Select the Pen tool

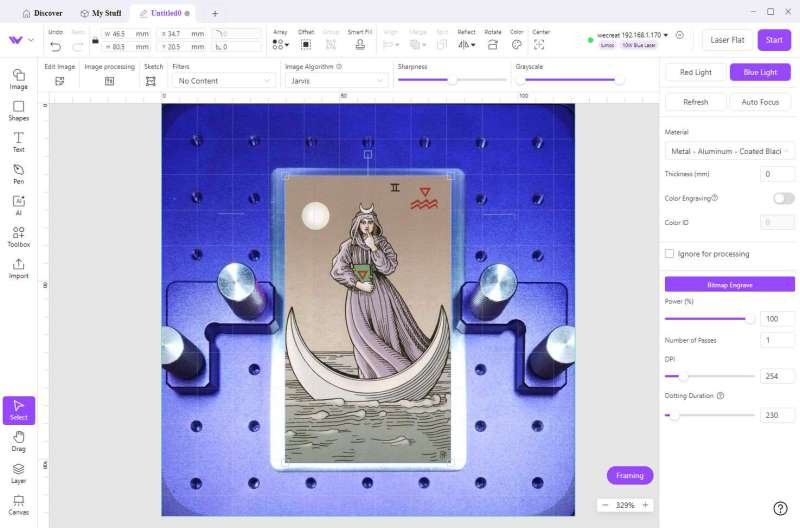click(x=18, y=174)
